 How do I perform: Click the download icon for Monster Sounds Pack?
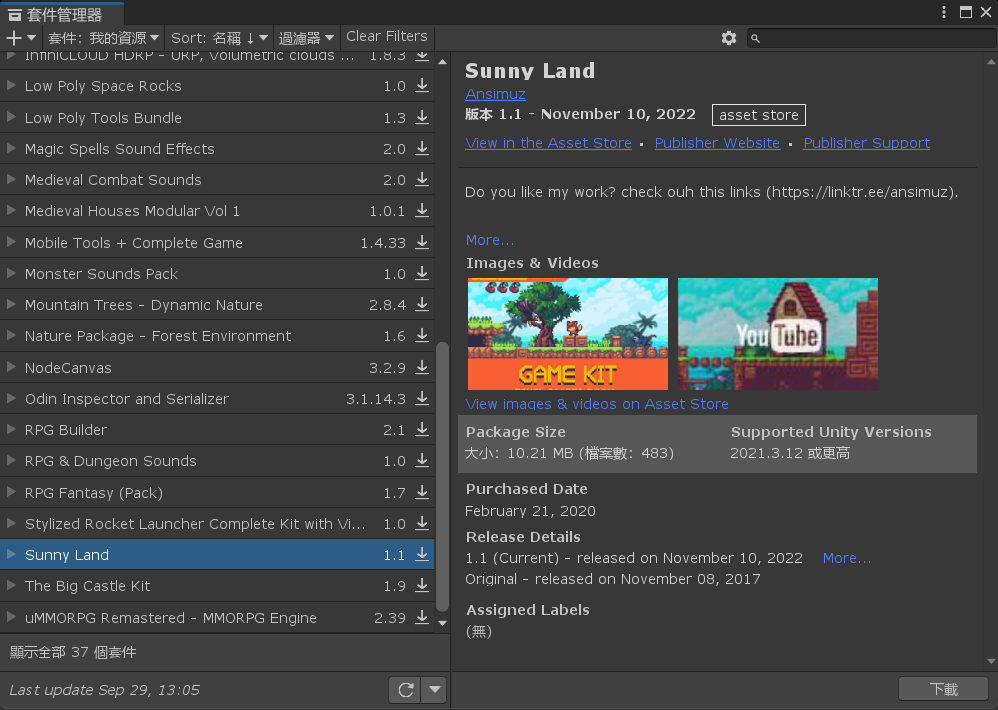[x=422, y=274]
